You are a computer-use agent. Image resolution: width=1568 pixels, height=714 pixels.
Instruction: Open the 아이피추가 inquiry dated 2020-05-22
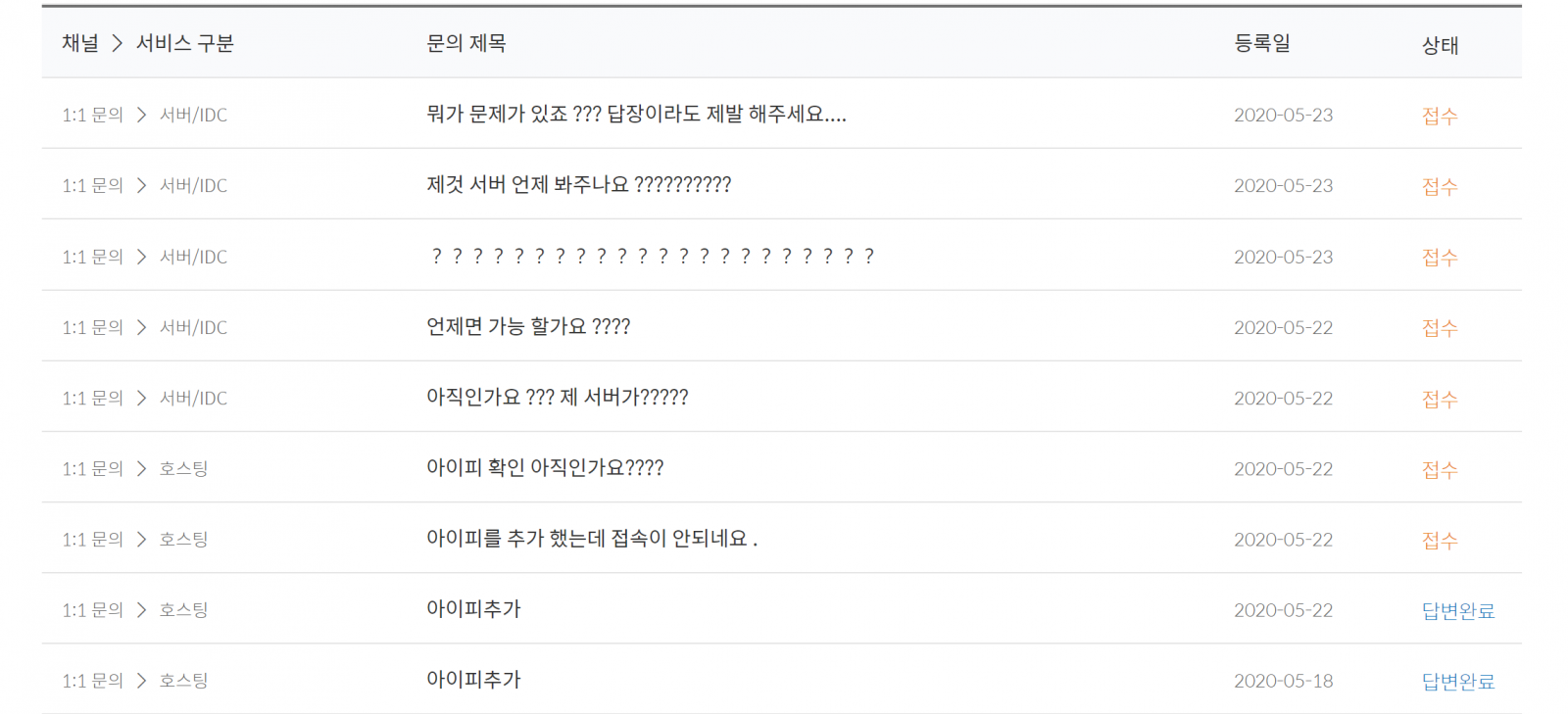point(473,609)
